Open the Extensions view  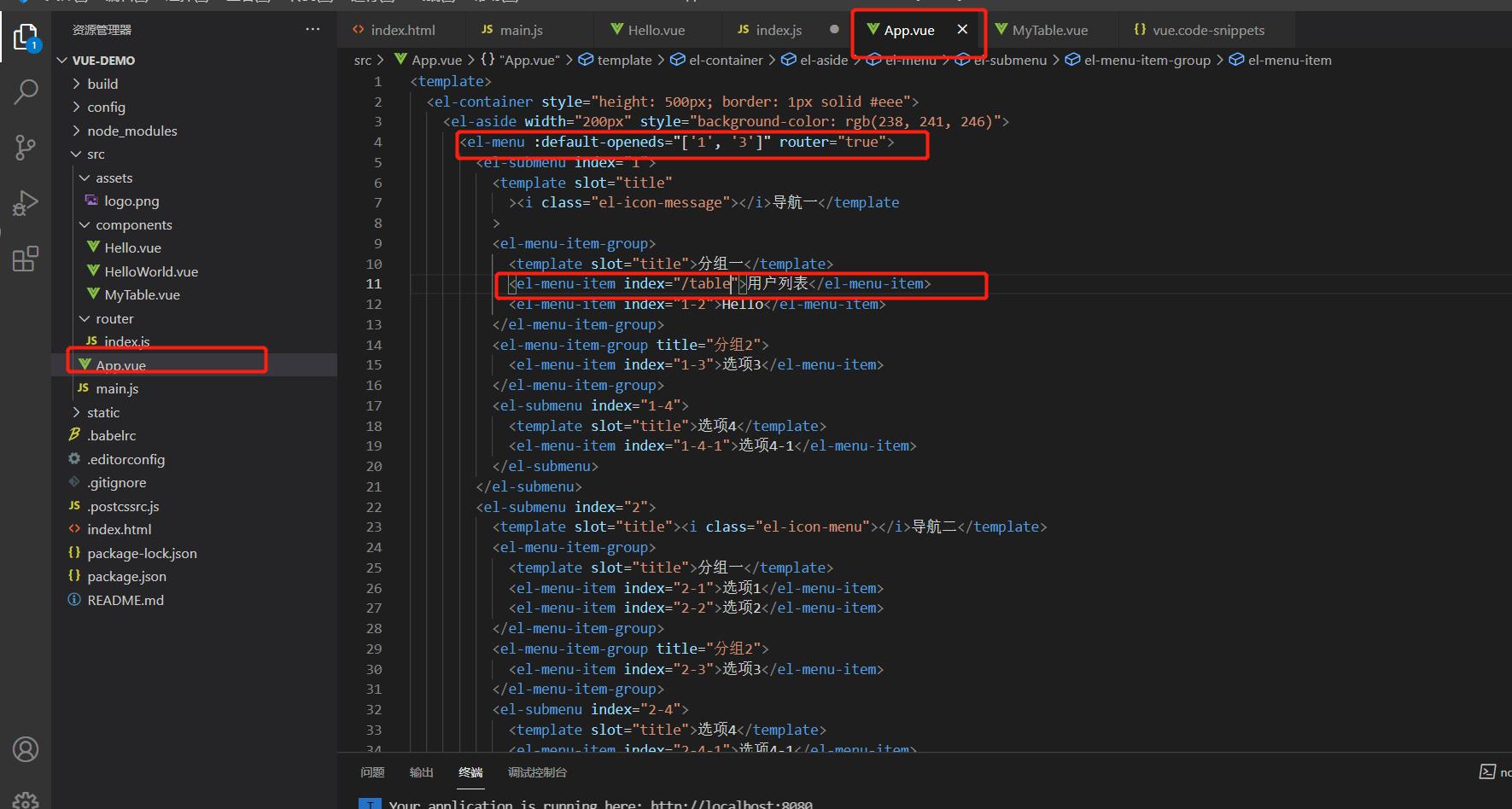click(26, 259)
